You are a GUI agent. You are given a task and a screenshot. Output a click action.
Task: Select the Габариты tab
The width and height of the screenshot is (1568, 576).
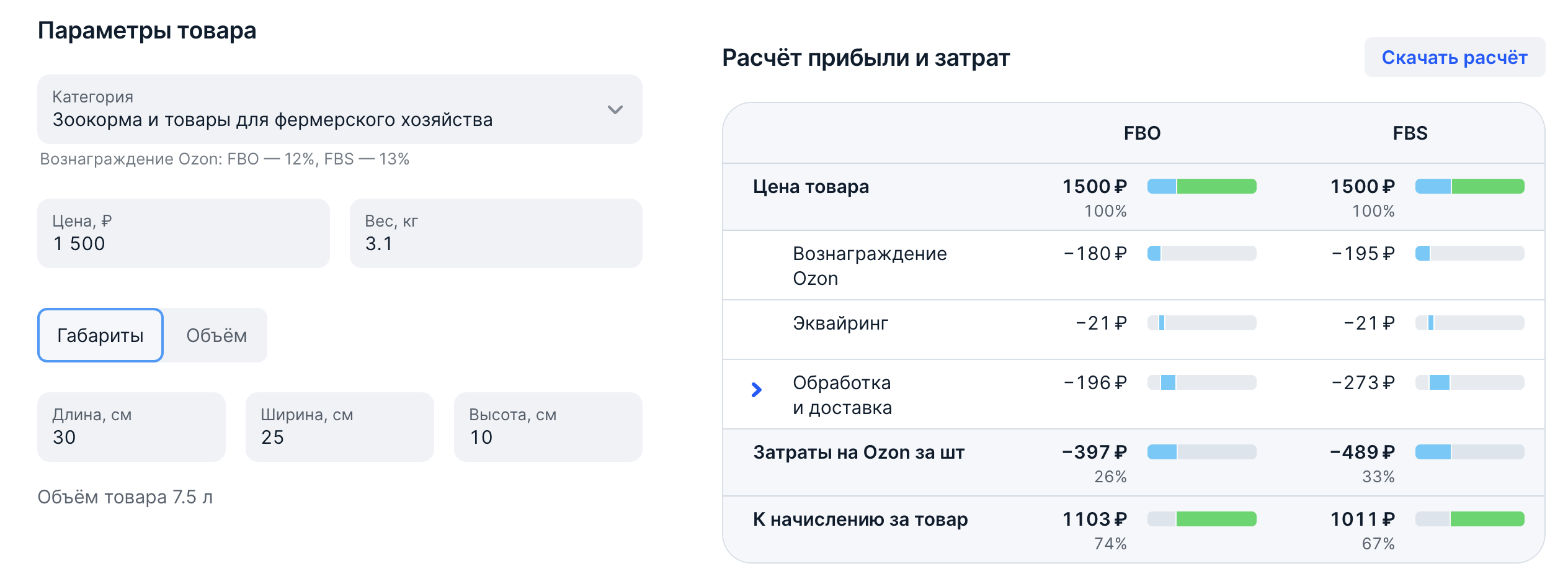pos(100,335)
